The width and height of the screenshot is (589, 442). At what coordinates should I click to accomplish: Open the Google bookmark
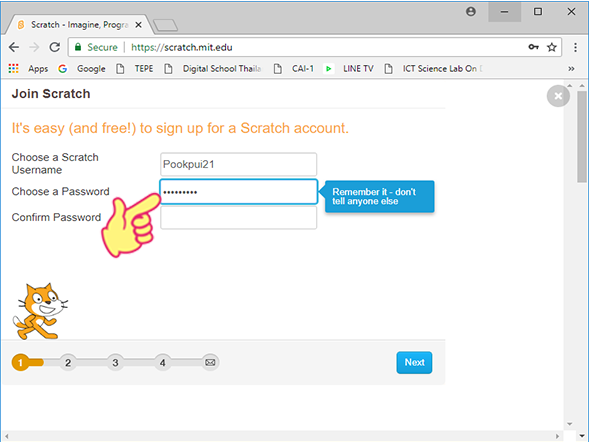point(82,69)
